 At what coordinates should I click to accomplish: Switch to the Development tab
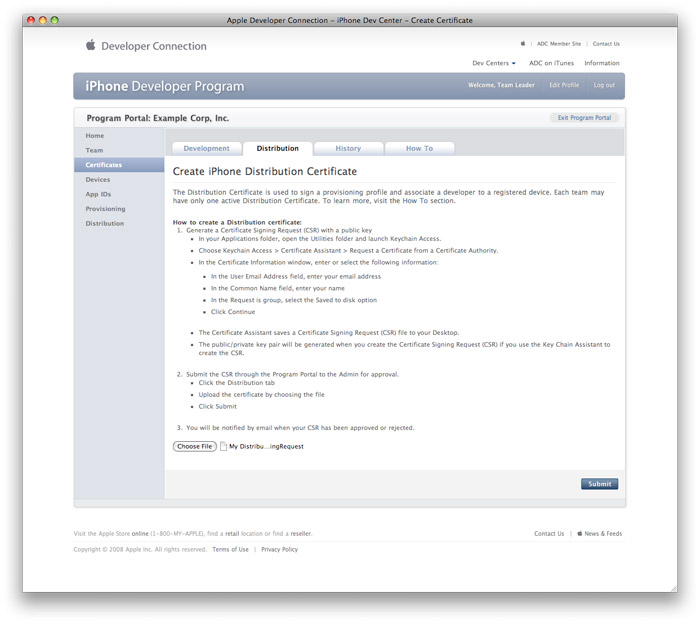pos(206,149)
